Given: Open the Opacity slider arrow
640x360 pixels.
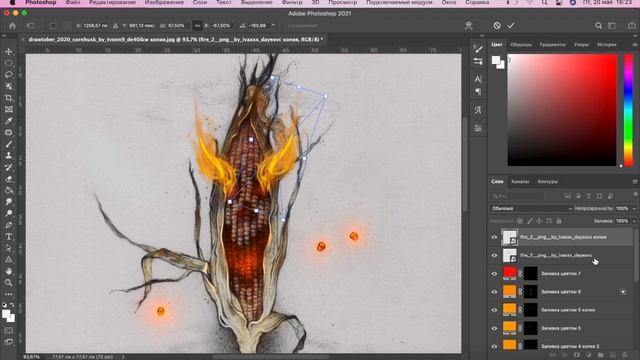Looking at the screenshot, I should [x=634, y=209].
